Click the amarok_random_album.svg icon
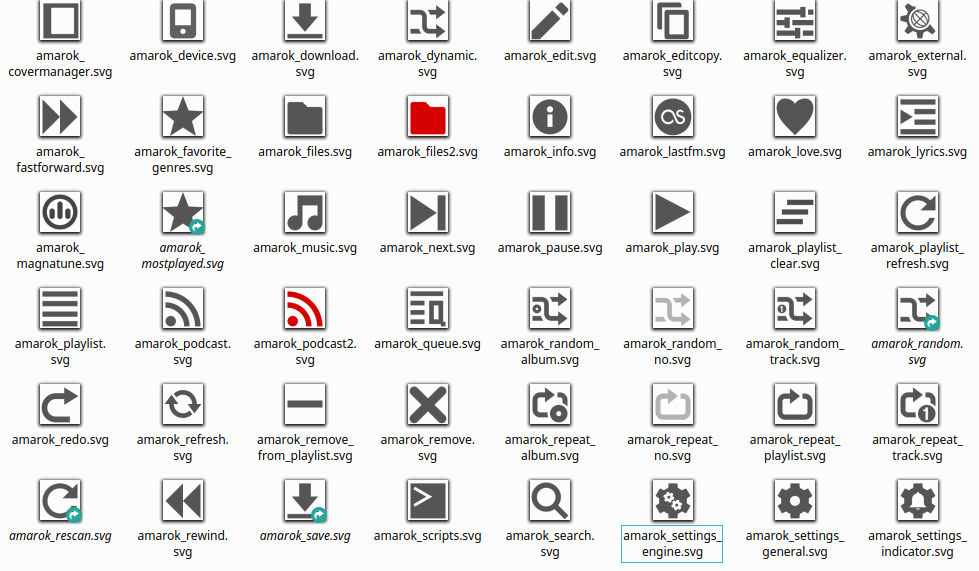979x571 pixels. click(x=549, y=309)
